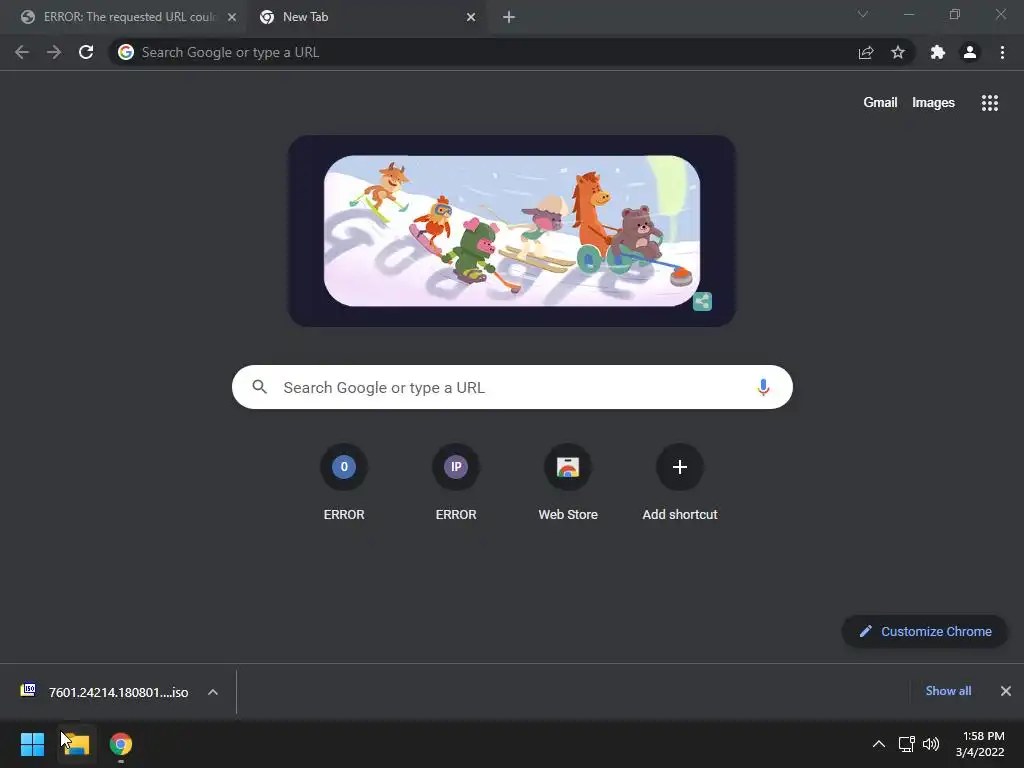This screenshot has height=768, width=1024.
Task: Show hidden system tray icons
Action: point(879,744)
